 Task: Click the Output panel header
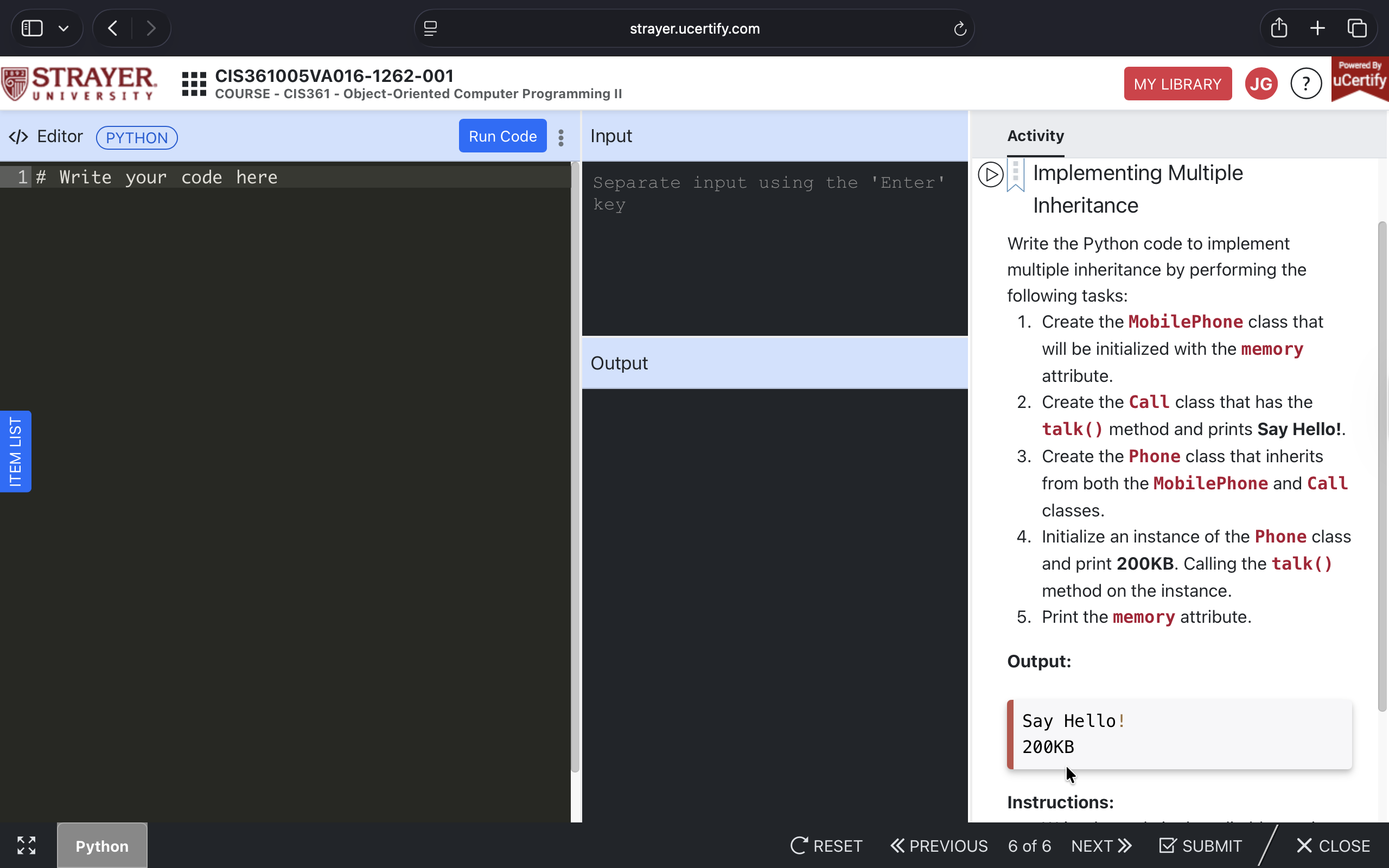click(x=774, y=363)
